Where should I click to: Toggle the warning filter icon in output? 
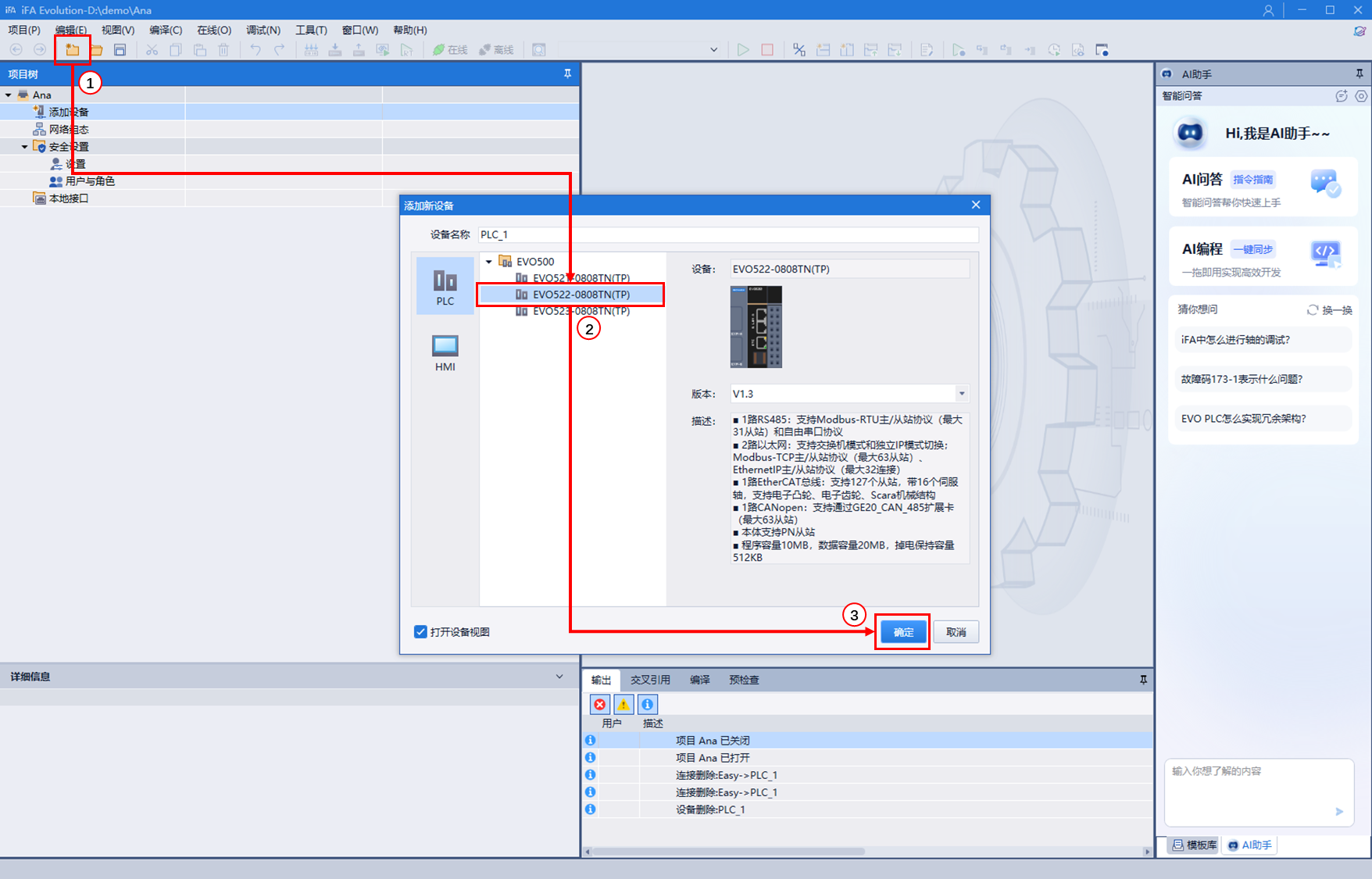click(623, 704)
